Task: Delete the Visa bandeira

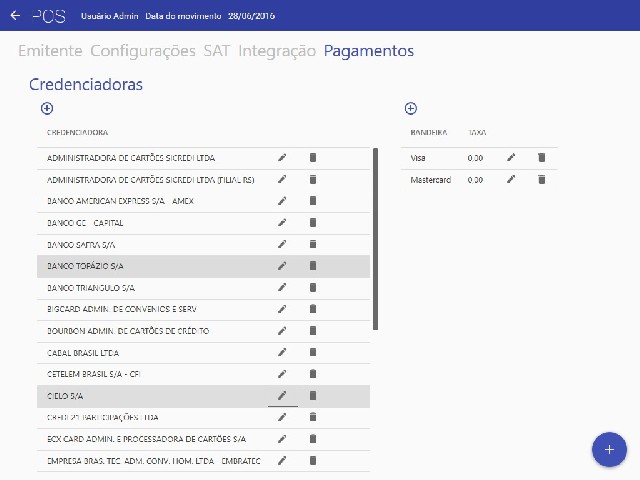Action: coord(542,158)
